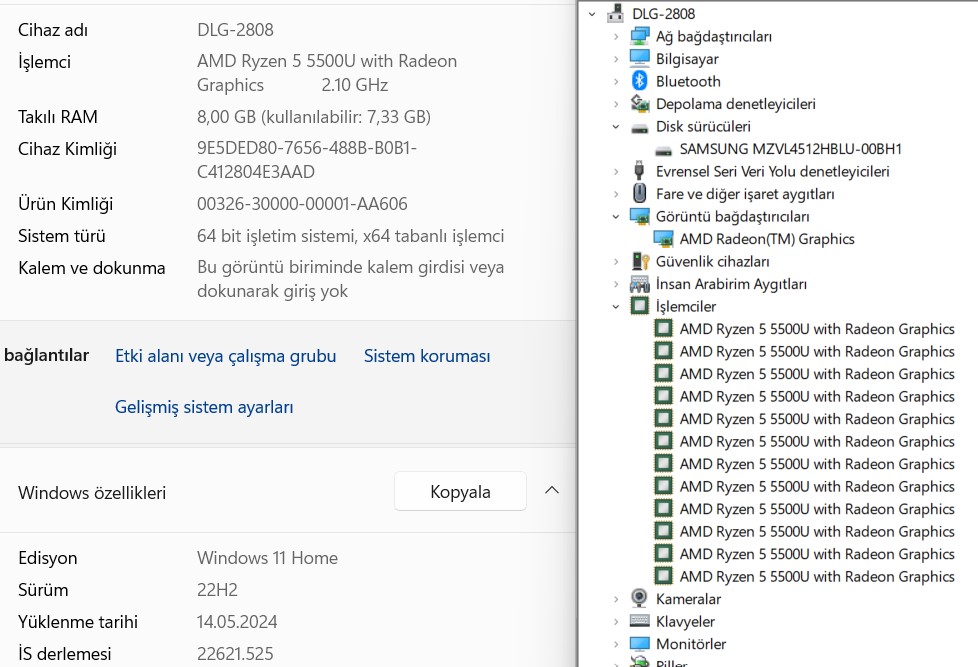This screenshot has height=667, width=978.
Task: Expand the Ağ bağdaştırıcıları node
Action: point(616,36)
